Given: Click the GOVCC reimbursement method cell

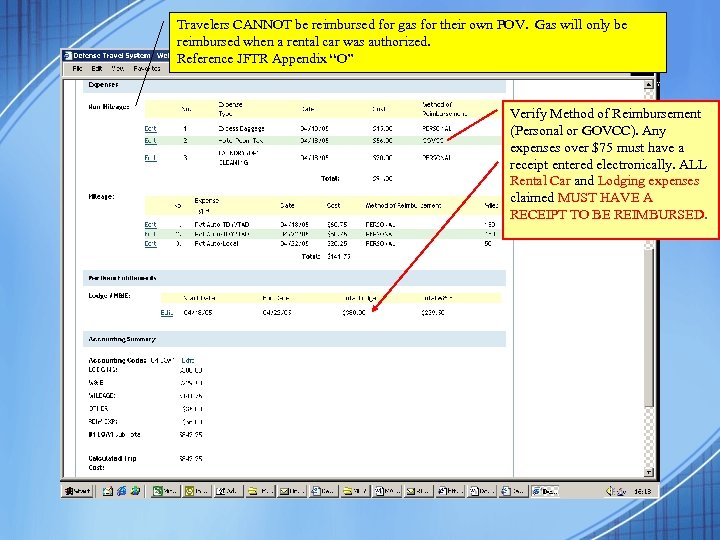Looking at the screenshot, I should [x=433, y=141].
